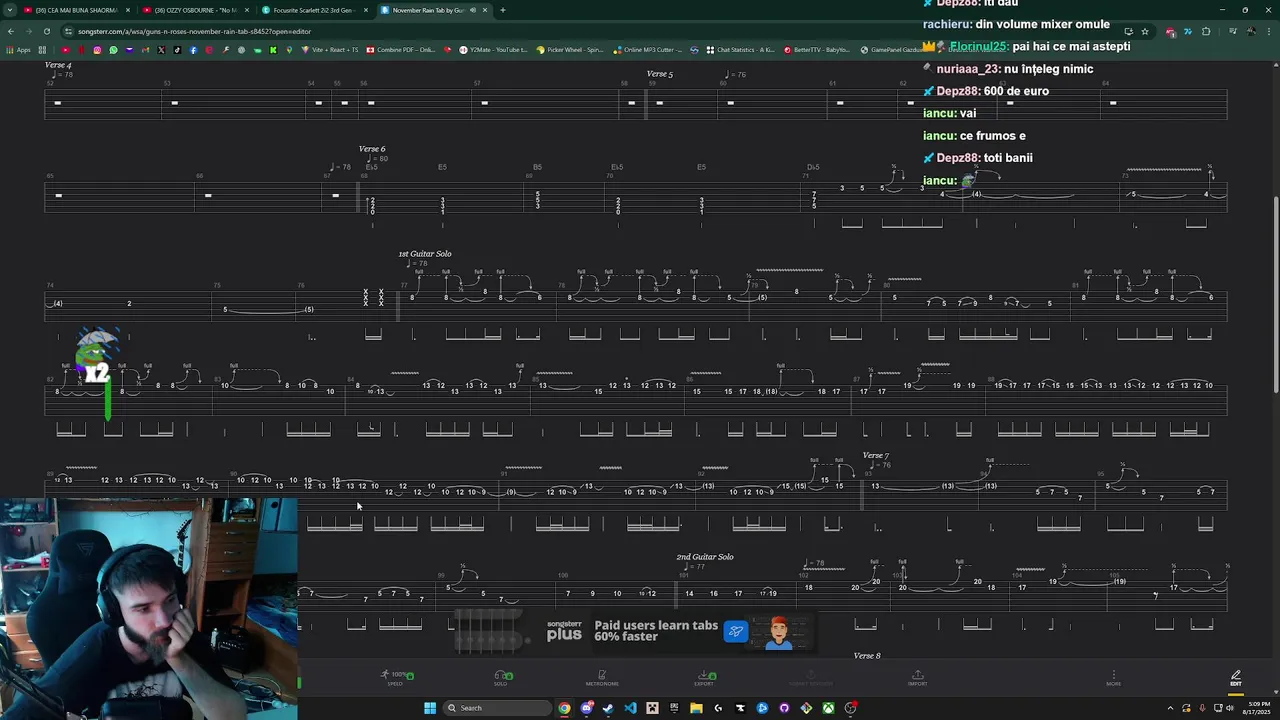
Task: Toggle Solo mode in the player toolbar
Action: [x=502, y=678]
